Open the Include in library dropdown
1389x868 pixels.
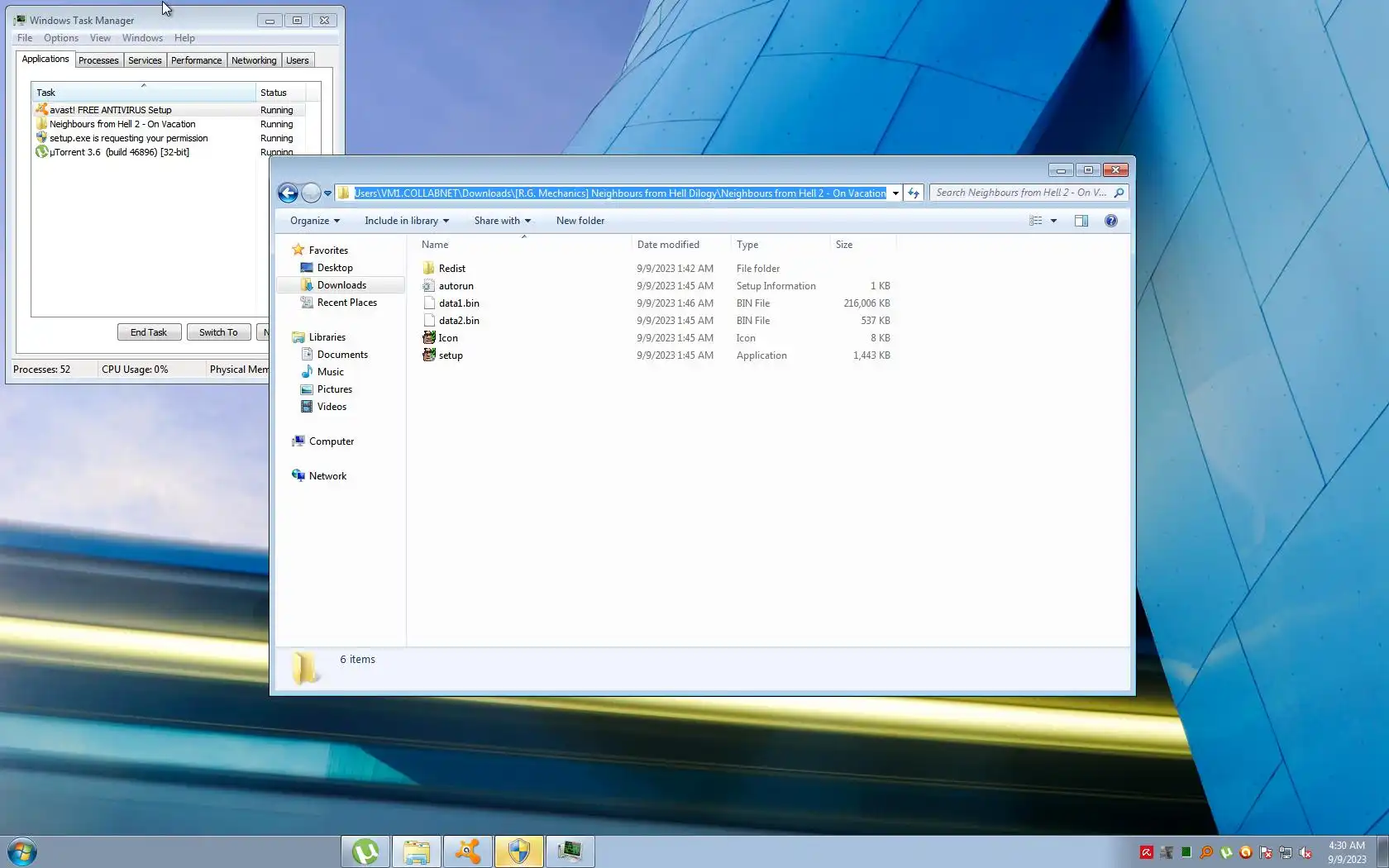point(407,221)
